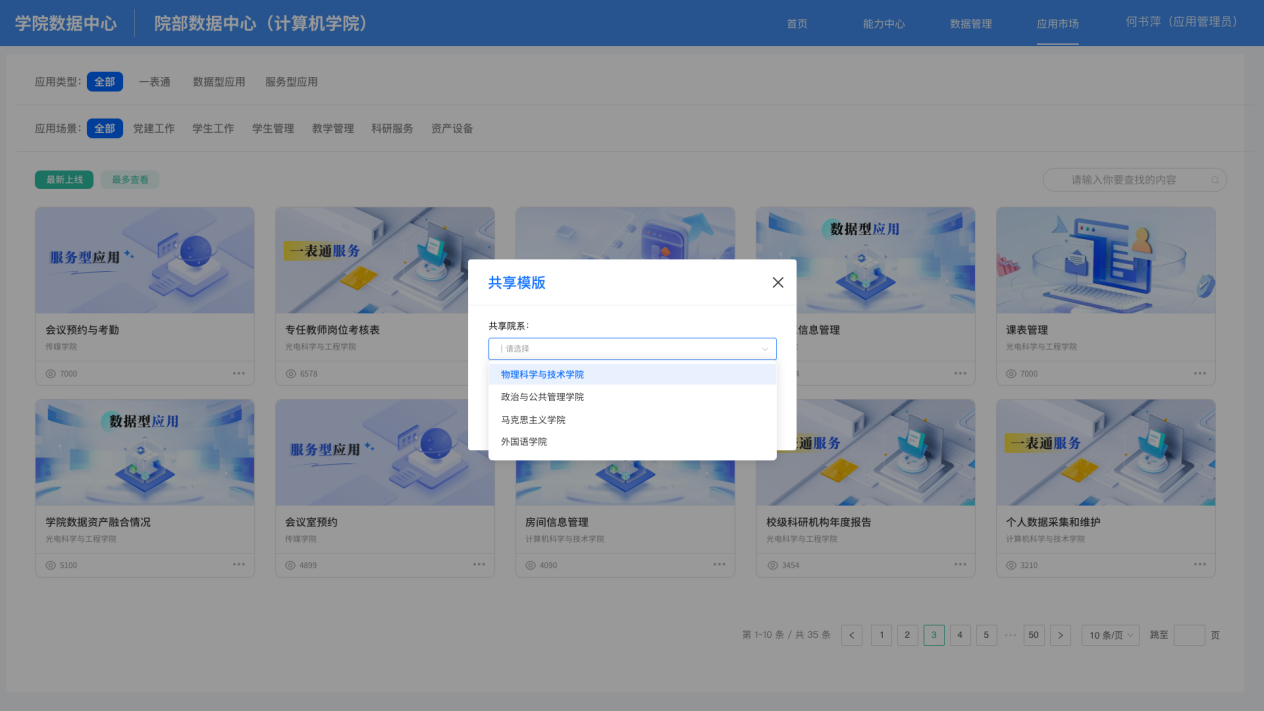Filter application type by 一表通
This screenshot has height=711, width=1264.
(155, 82)
